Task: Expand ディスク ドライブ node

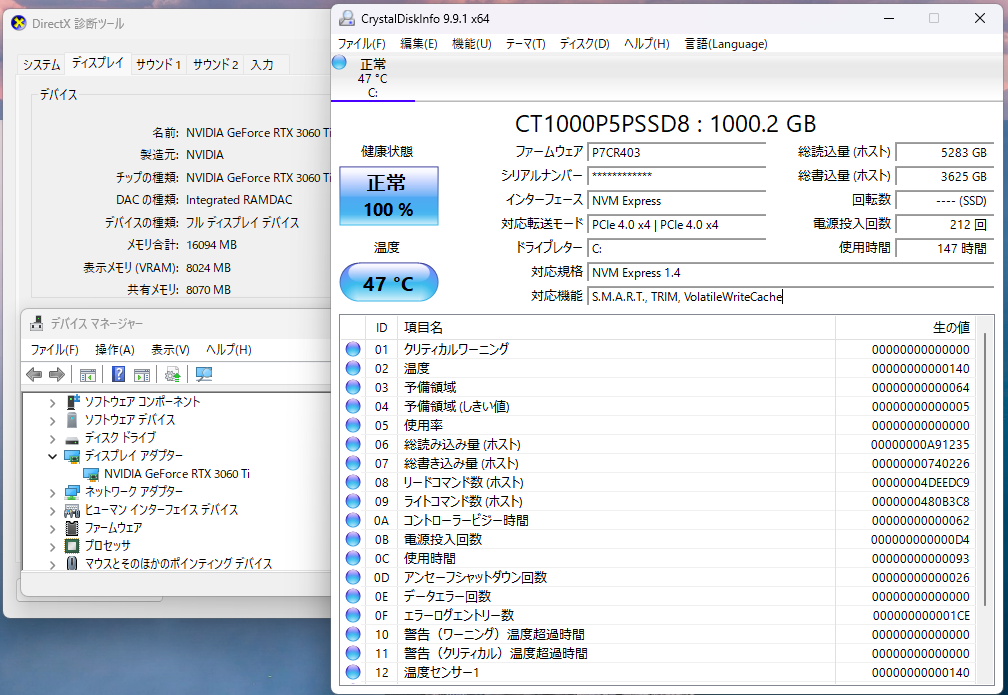Action: pyautogui.click(x=53, y=439)
